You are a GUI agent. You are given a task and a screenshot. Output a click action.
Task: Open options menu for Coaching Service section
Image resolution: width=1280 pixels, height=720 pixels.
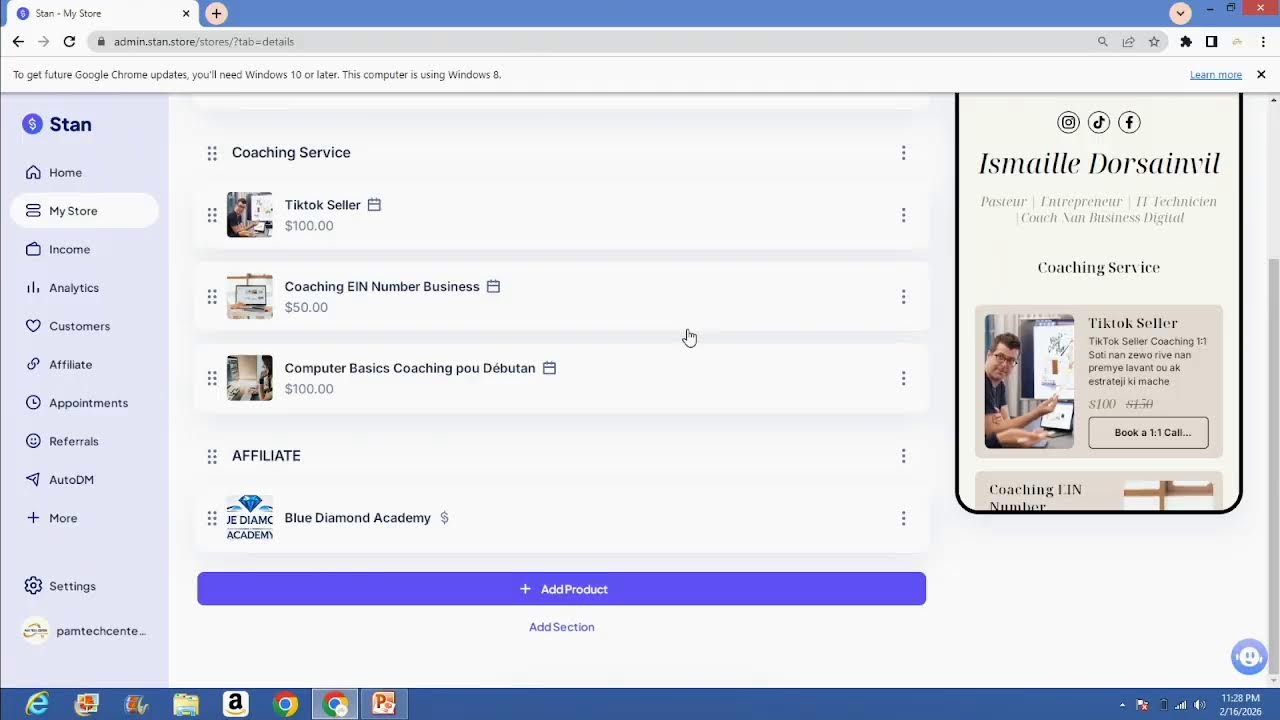903,153
